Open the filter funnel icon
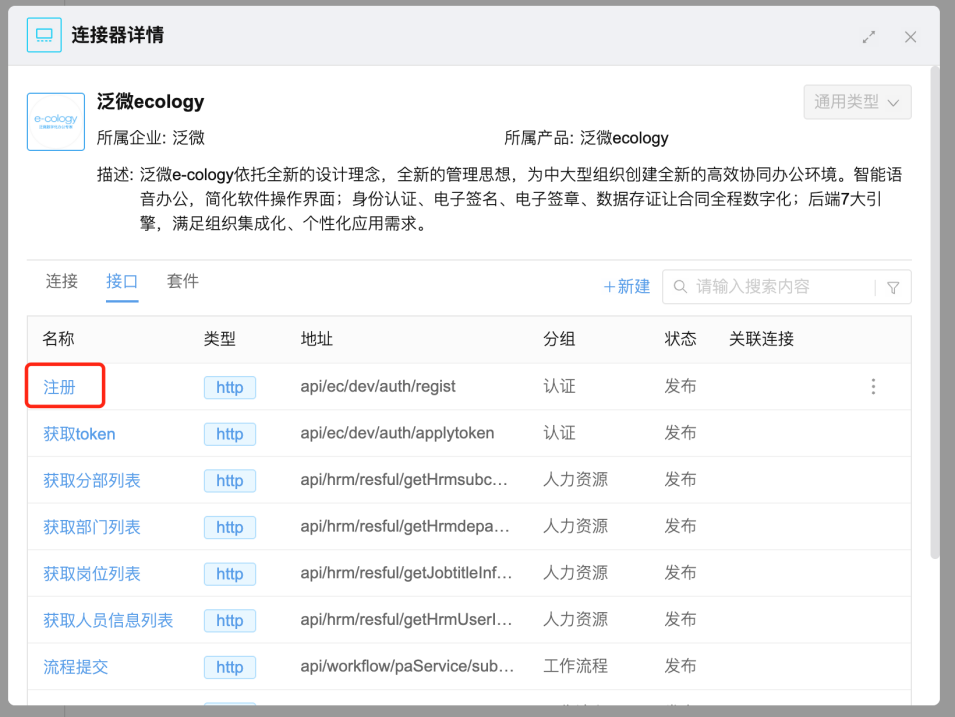The height and width of the screenshot is (717, 955). pyautogui.click(x=893, y=288)
